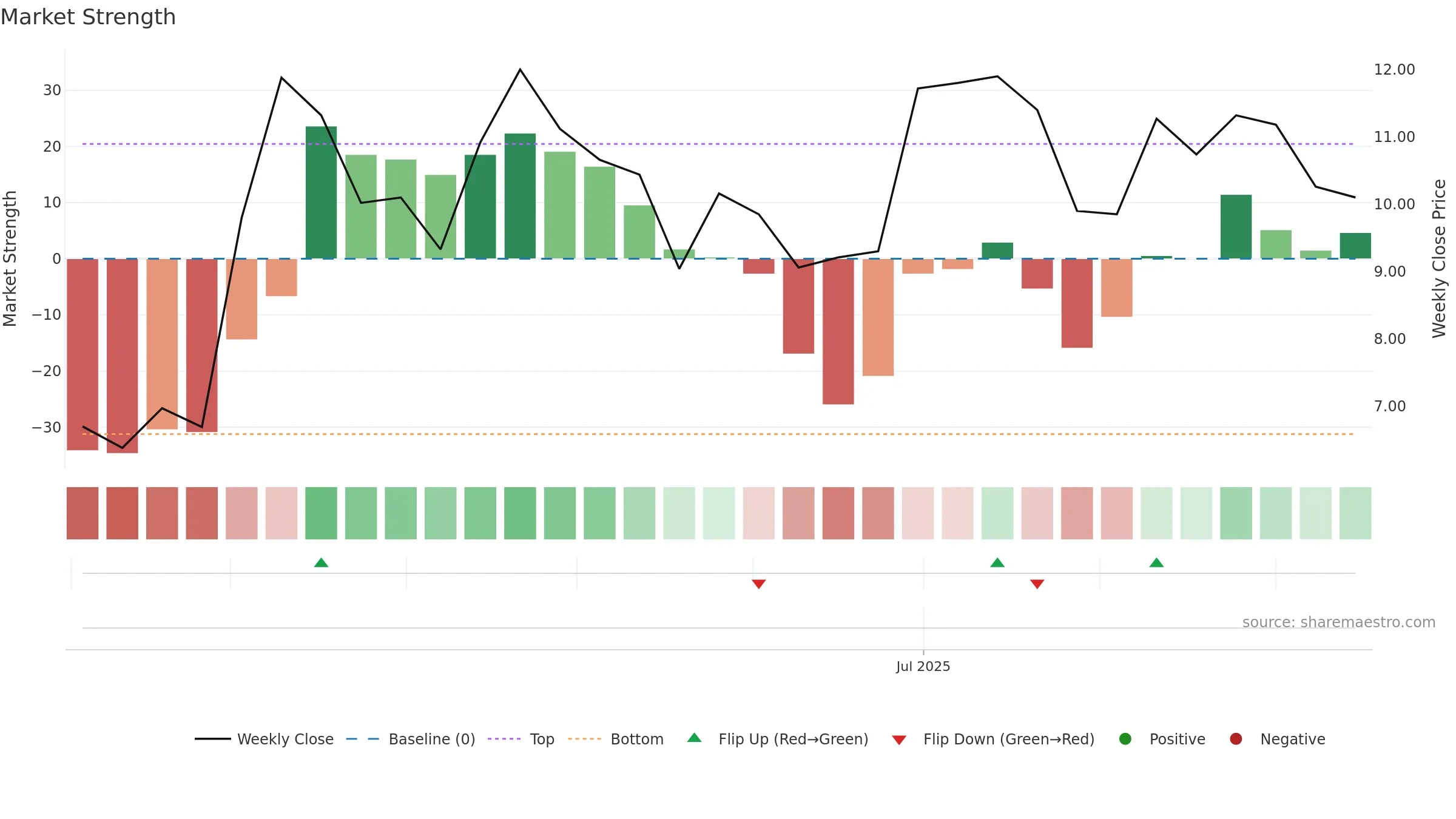
Task: Toggle the Flip Up (Red→Green) legend entry
Action: tap(778, 739)
